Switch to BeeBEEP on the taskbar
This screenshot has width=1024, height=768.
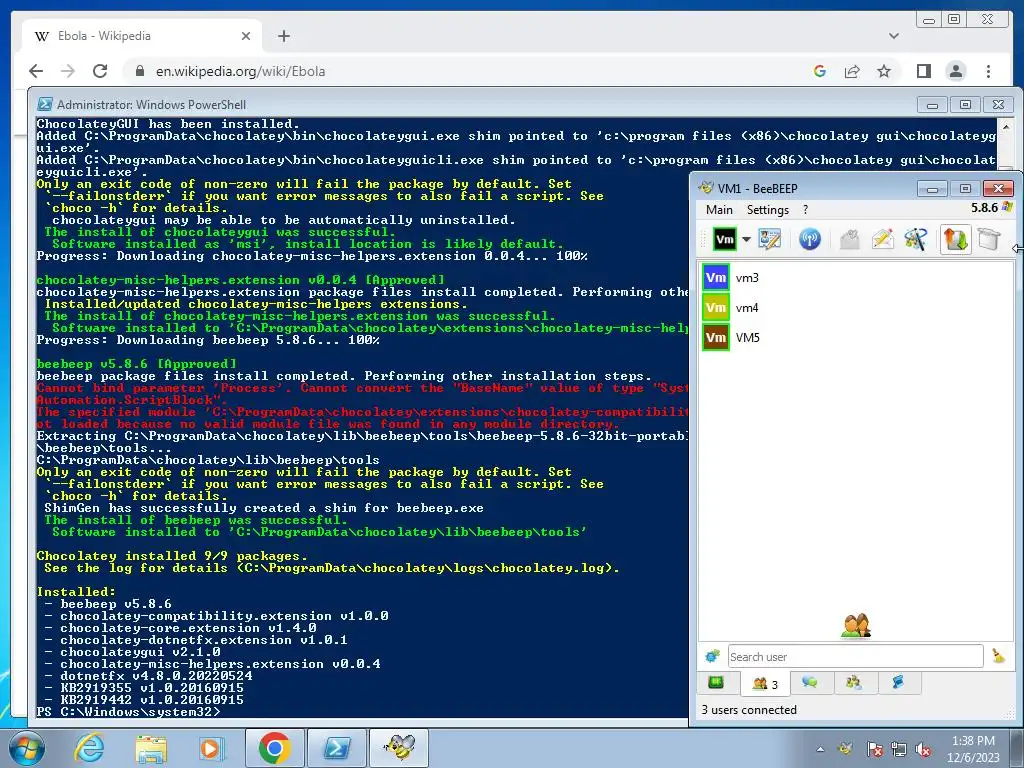click(399, 748)
